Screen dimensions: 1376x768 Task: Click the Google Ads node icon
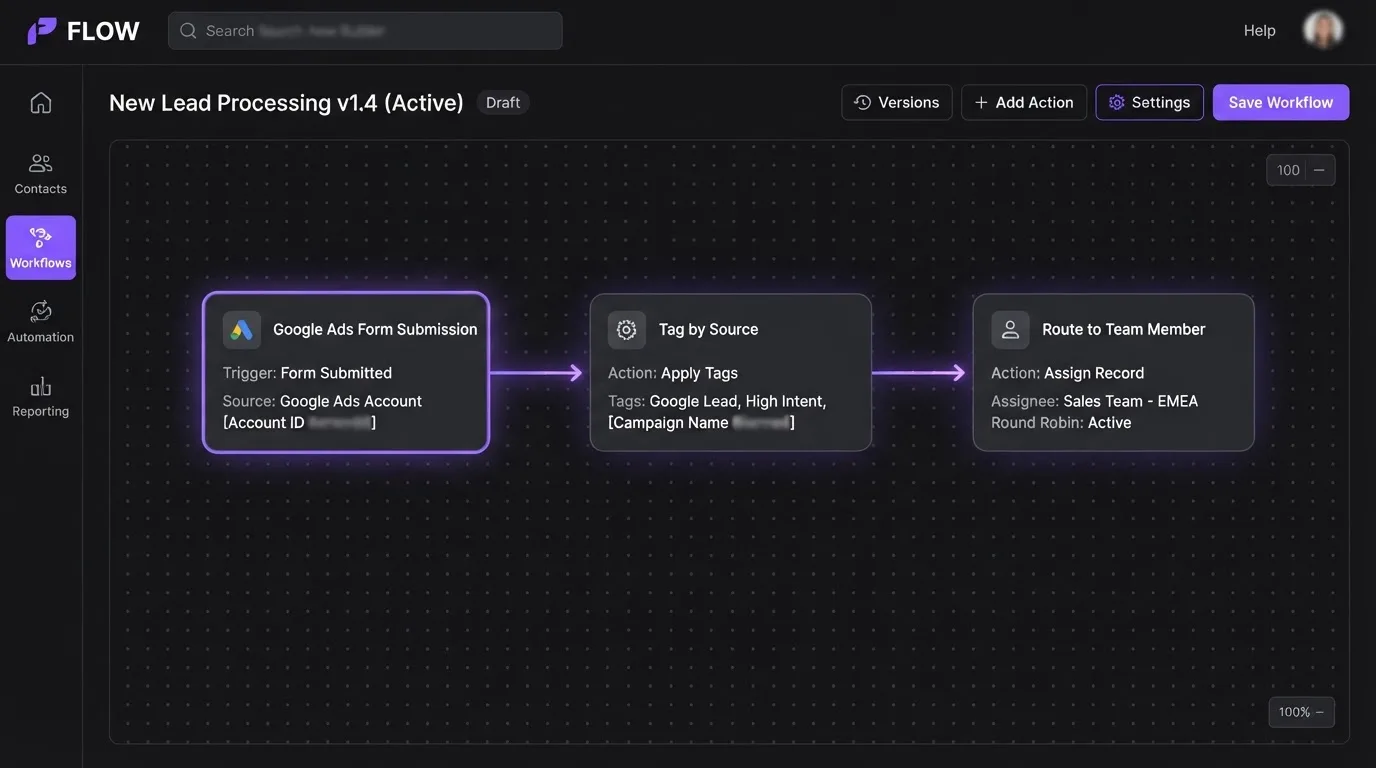point(242,330)
